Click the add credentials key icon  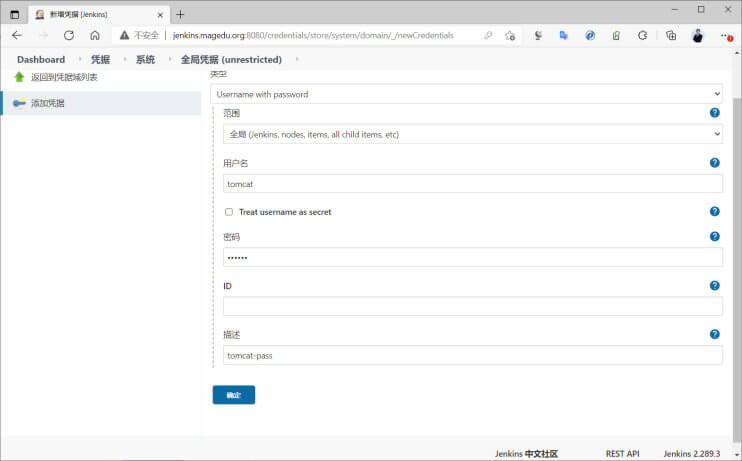point(19,103)
